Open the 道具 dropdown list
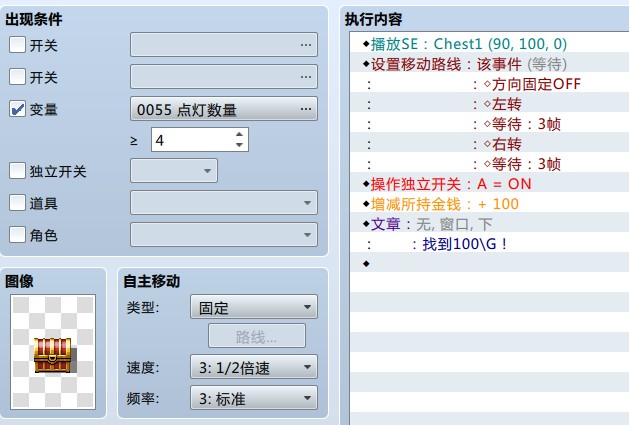This screenshot has height=425, width=629. pos(224,203)
